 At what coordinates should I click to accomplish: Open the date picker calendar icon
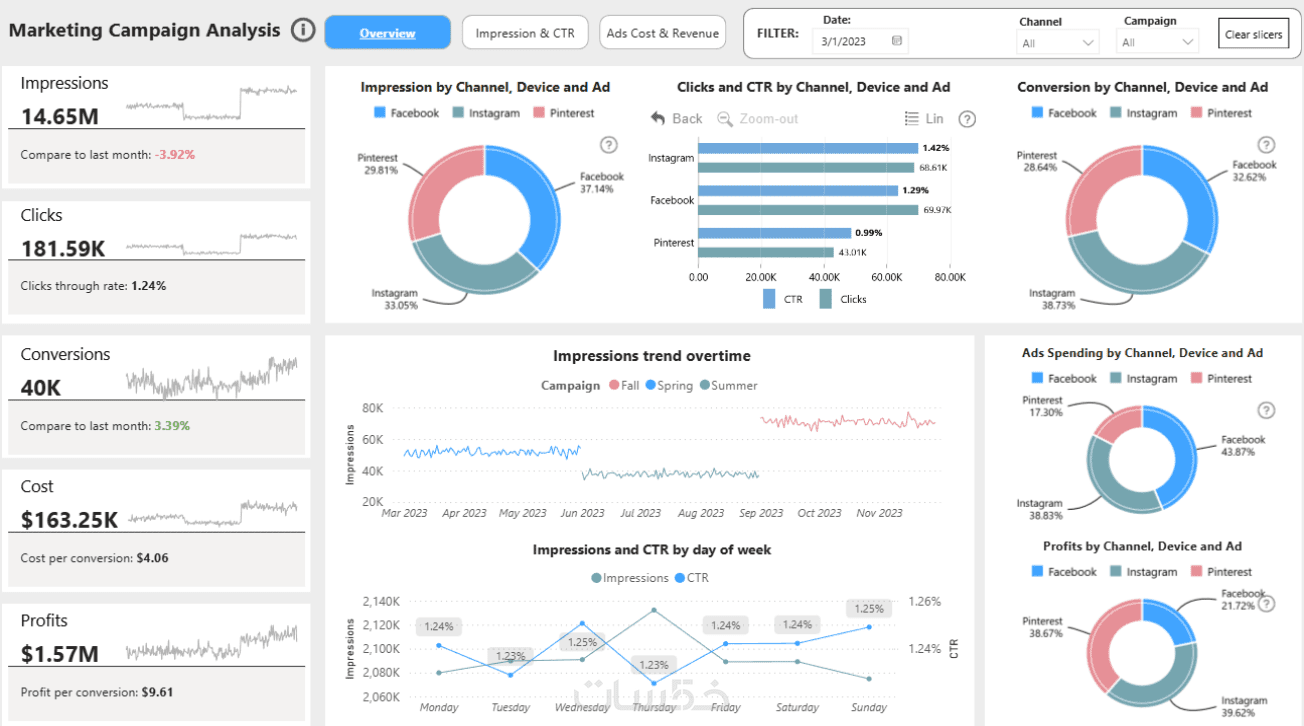(x=896, y=41)
